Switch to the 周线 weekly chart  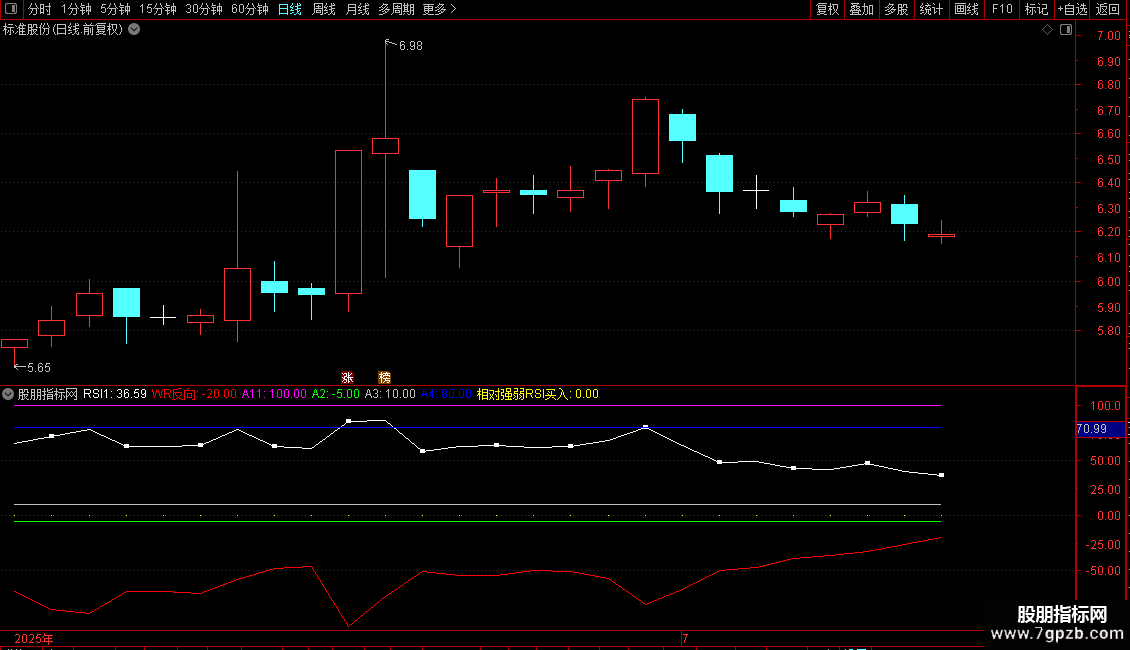[x=324, y=9]
